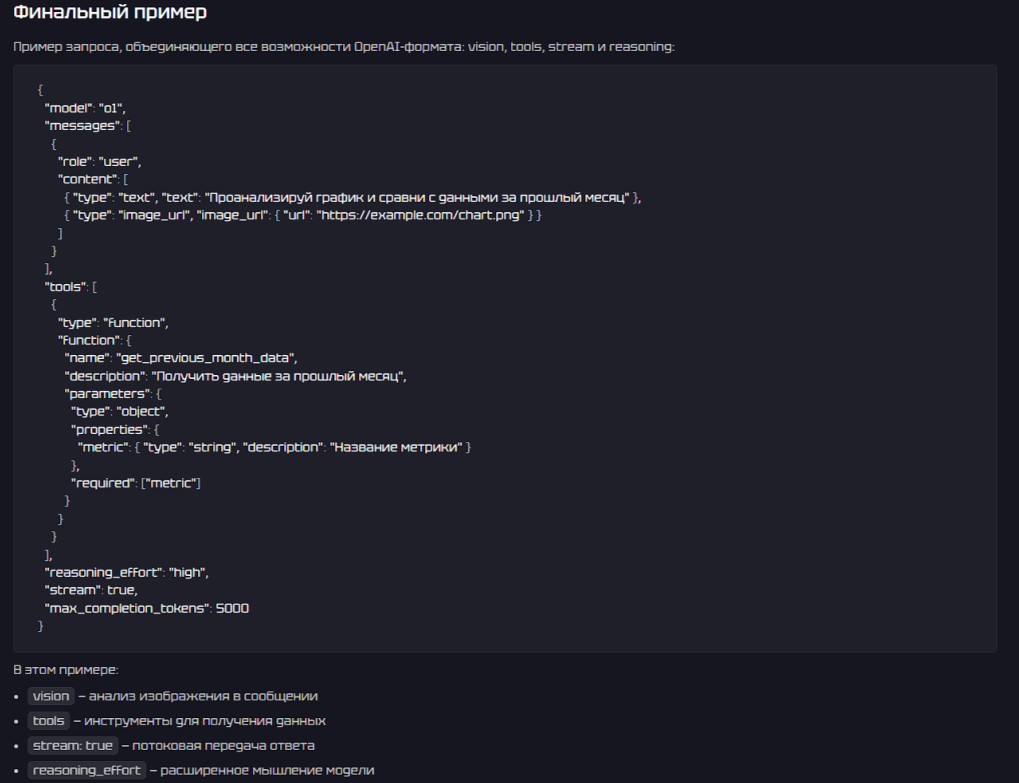Click the "vision" inline code badge
1019x783 pixels.
[x=51, y=696]
